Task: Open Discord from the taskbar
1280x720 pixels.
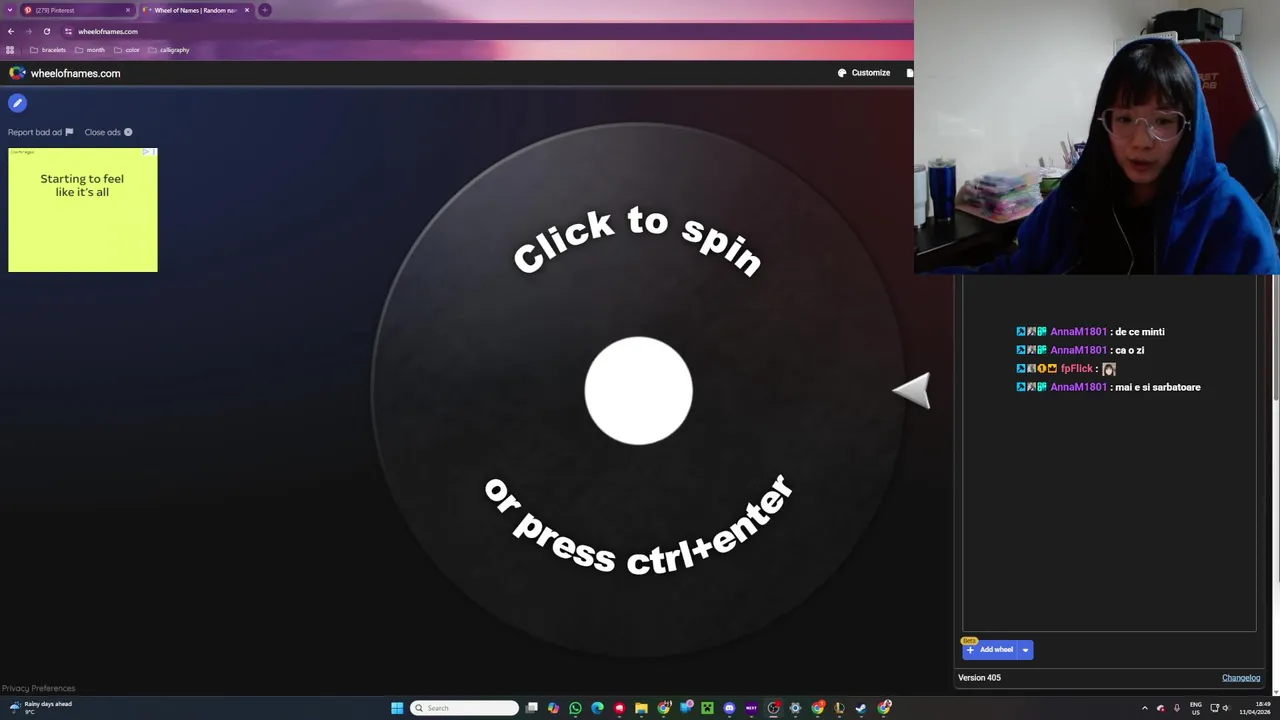Action: click(x=729, y=708)
